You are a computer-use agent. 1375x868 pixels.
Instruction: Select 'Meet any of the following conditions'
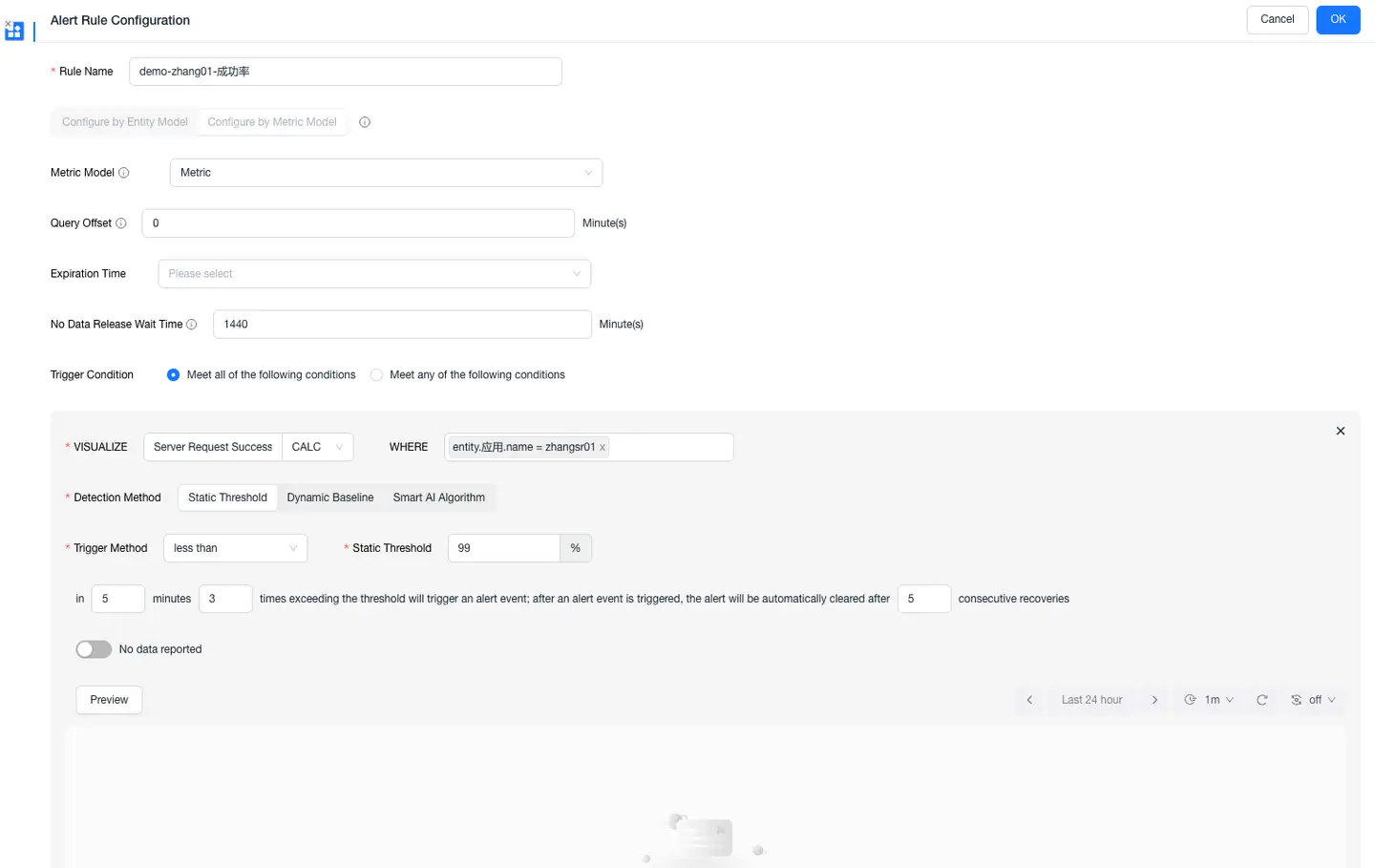click(377, 375)
